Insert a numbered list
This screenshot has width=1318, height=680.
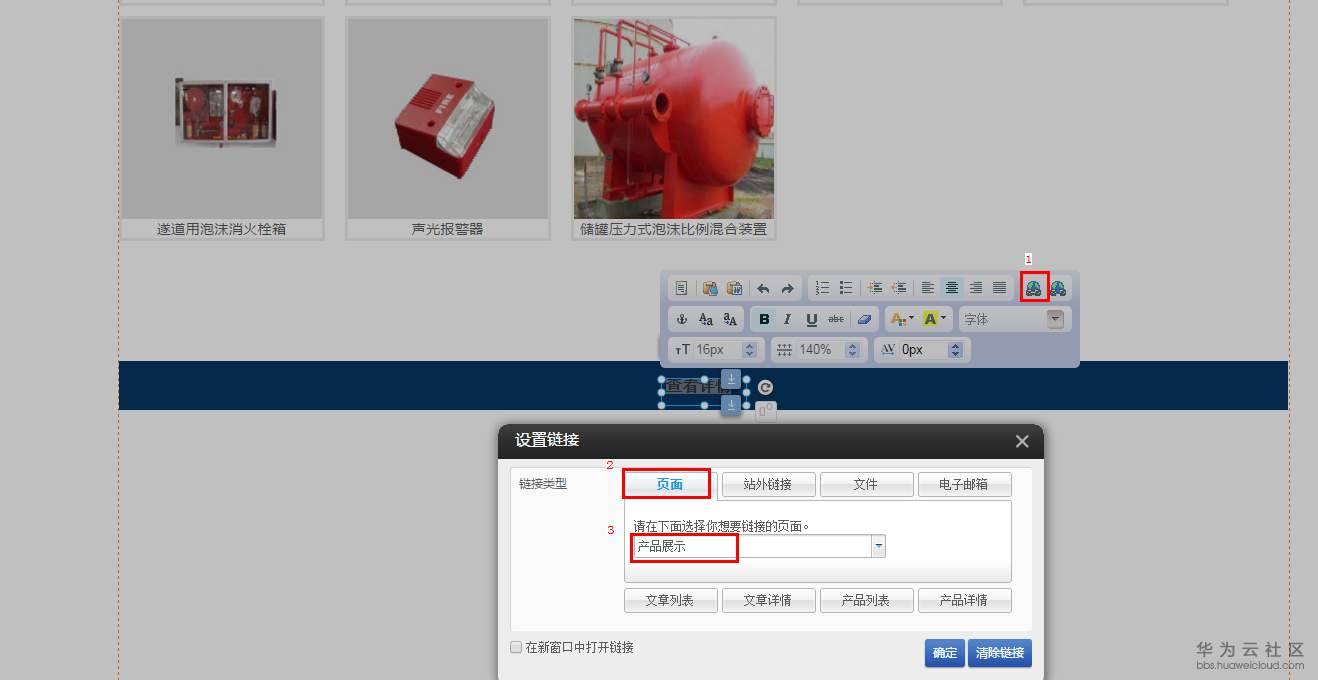point(822,288)
